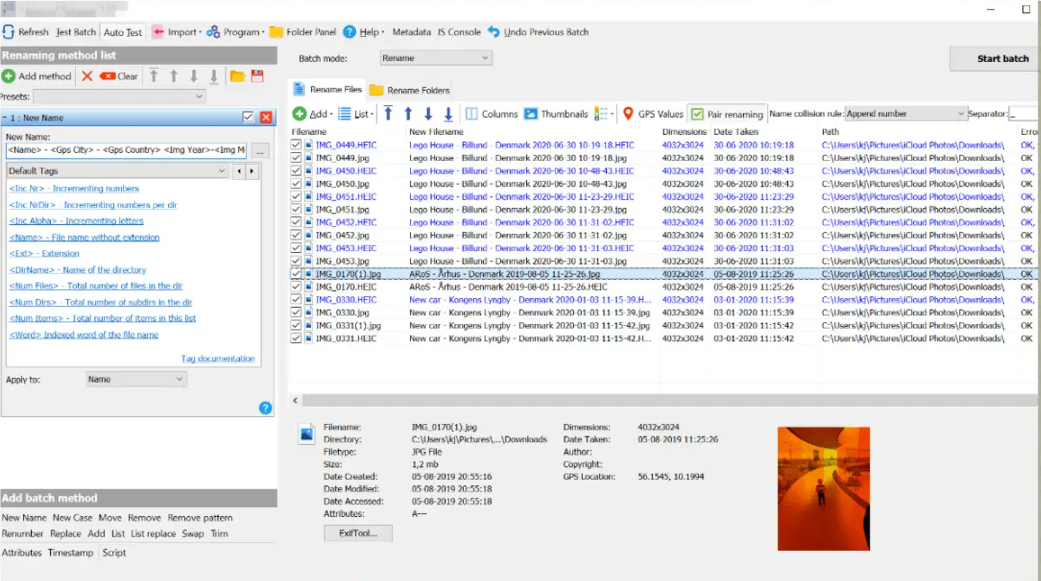Move selected method down one step
1041x581 pixels.
tap(194, 76)
